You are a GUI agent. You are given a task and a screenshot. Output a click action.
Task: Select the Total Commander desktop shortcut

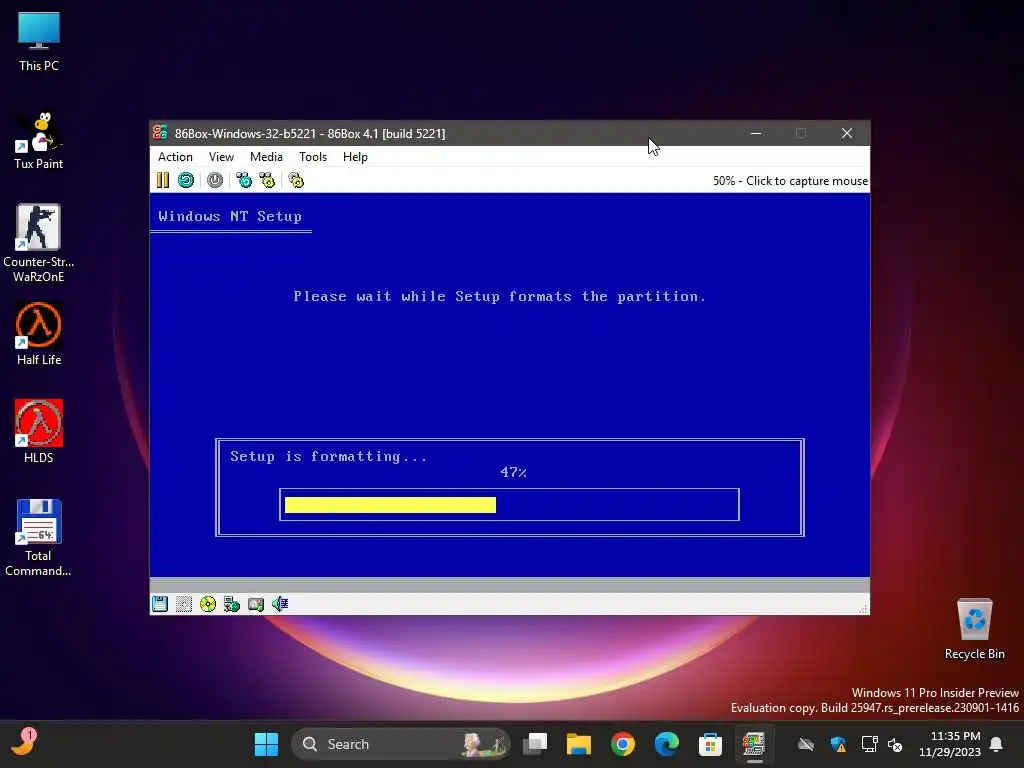[39, 537]
